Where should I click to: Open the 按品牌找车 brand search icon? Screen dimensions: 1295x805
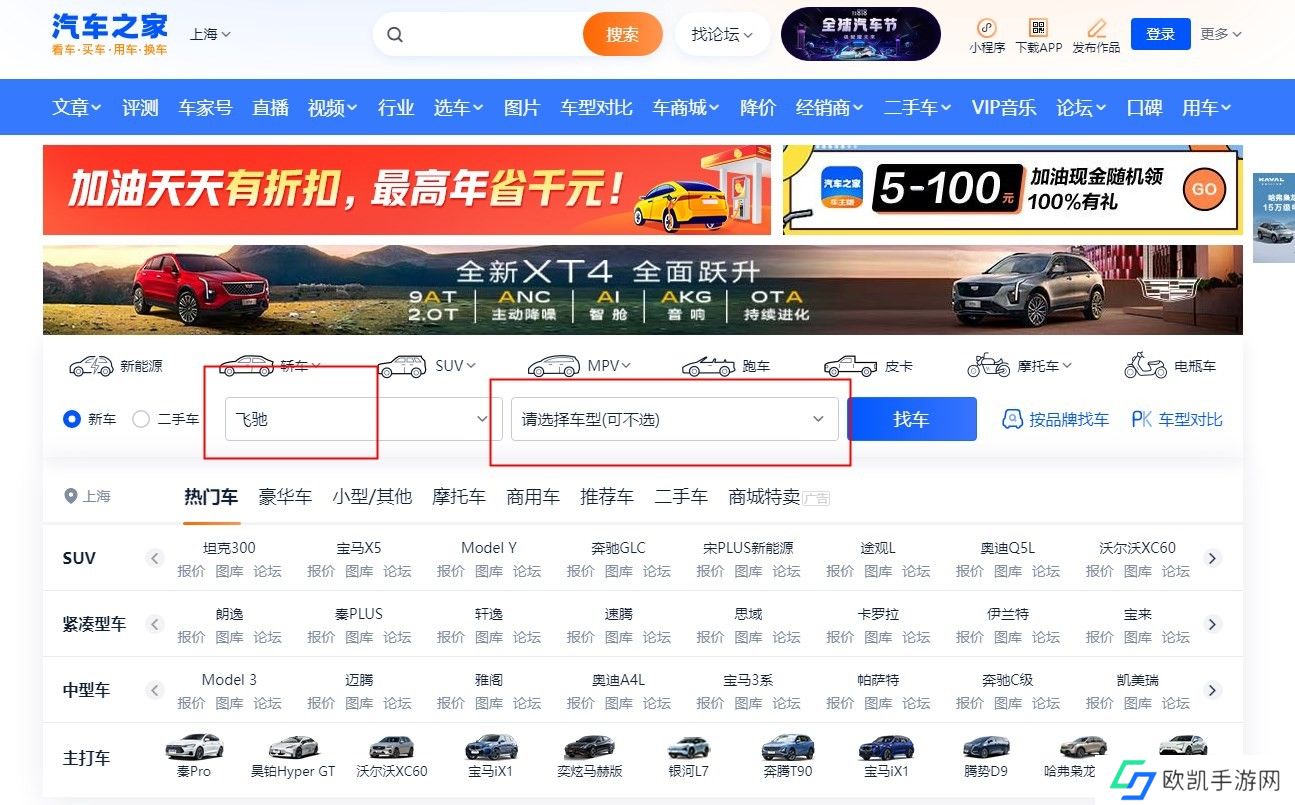click(x=1012, y=419)
